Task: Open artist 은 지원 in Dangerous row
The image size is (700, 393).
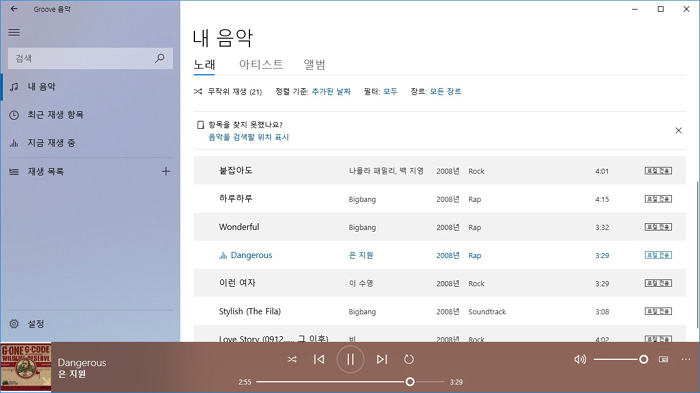Action: (x=361, y=255)
